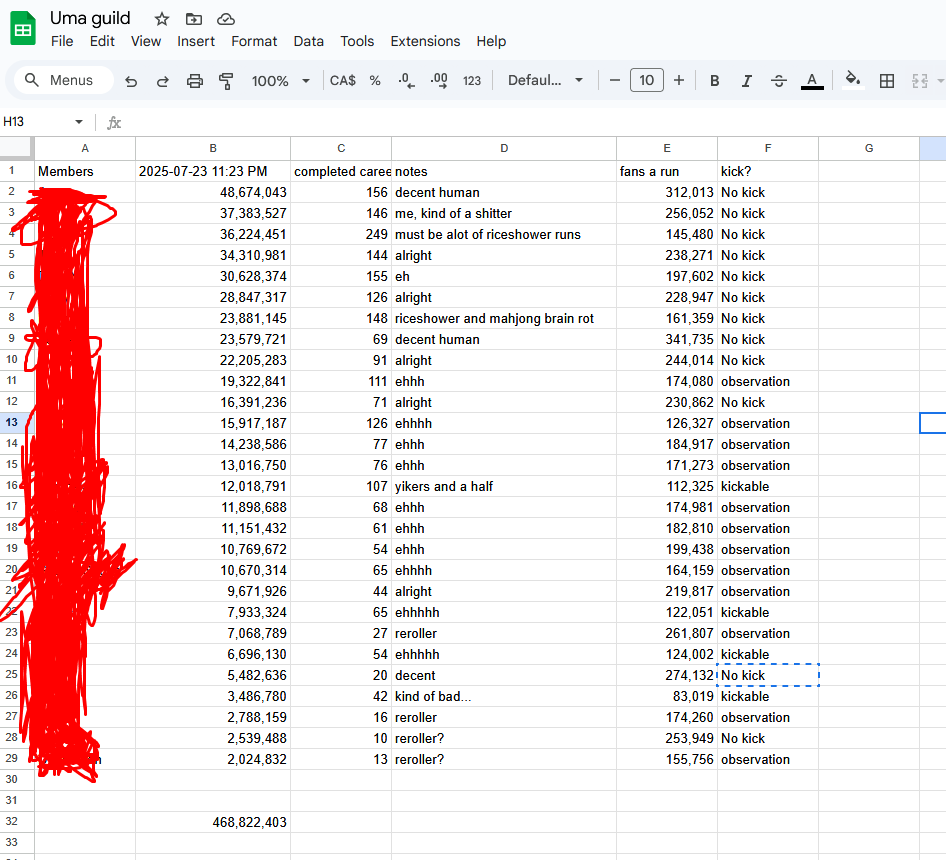
Task: Click the select-all corner box
Action: (16, 148)
